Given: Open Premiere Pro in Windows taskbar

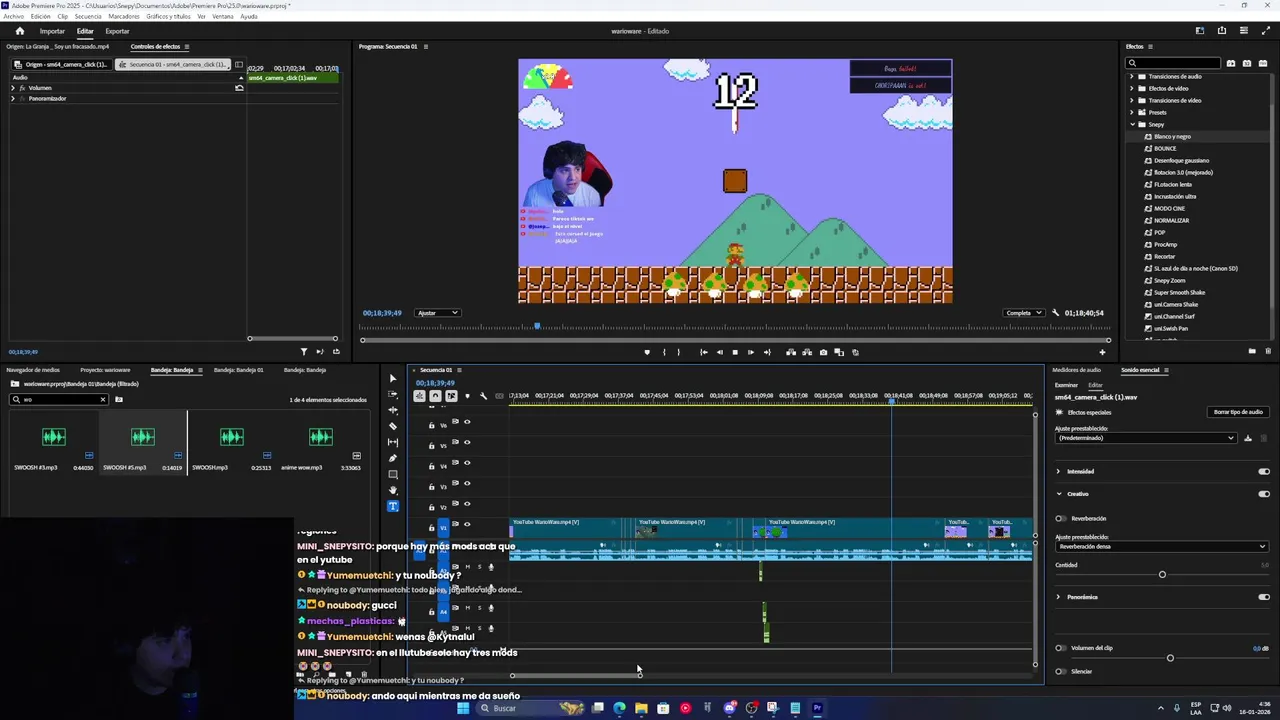Looking at the screenshot, I should [x=817, y=708].
